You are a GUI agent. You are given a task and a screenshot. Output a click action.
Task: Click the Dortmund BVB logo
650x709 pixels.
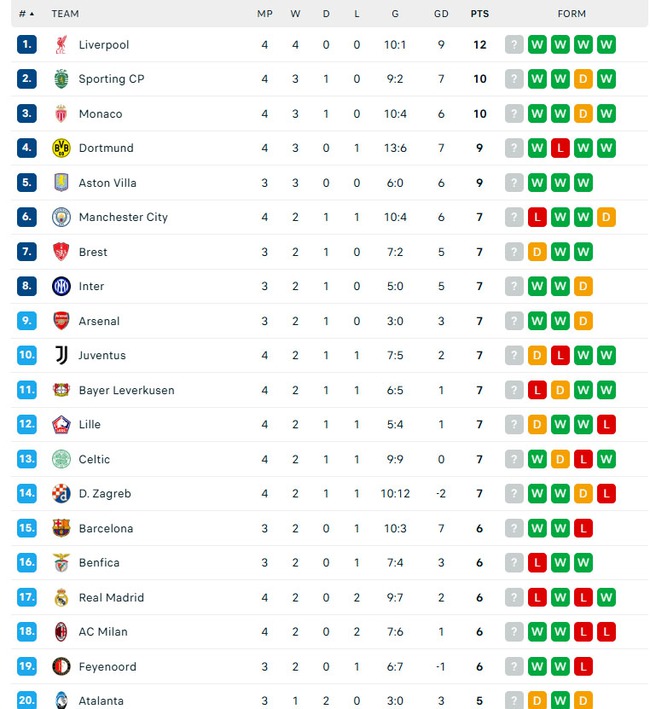61,148
